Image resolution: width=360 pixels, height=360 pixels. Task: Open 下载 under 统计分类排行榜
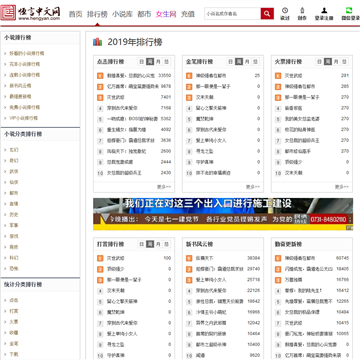click(x=14, y=354)
